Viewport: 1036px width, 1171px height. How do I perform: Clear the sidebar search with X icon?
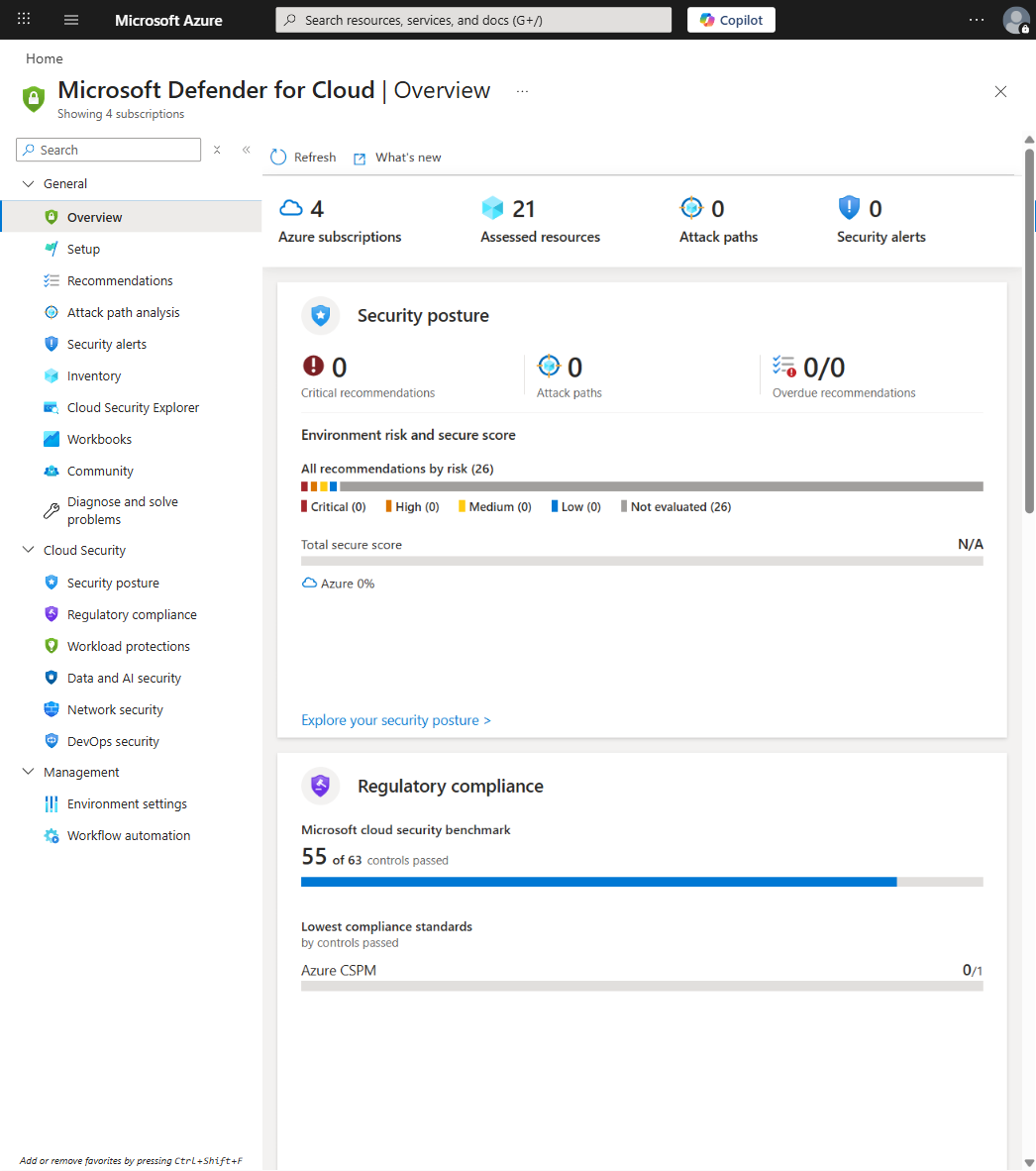point(217,150)
